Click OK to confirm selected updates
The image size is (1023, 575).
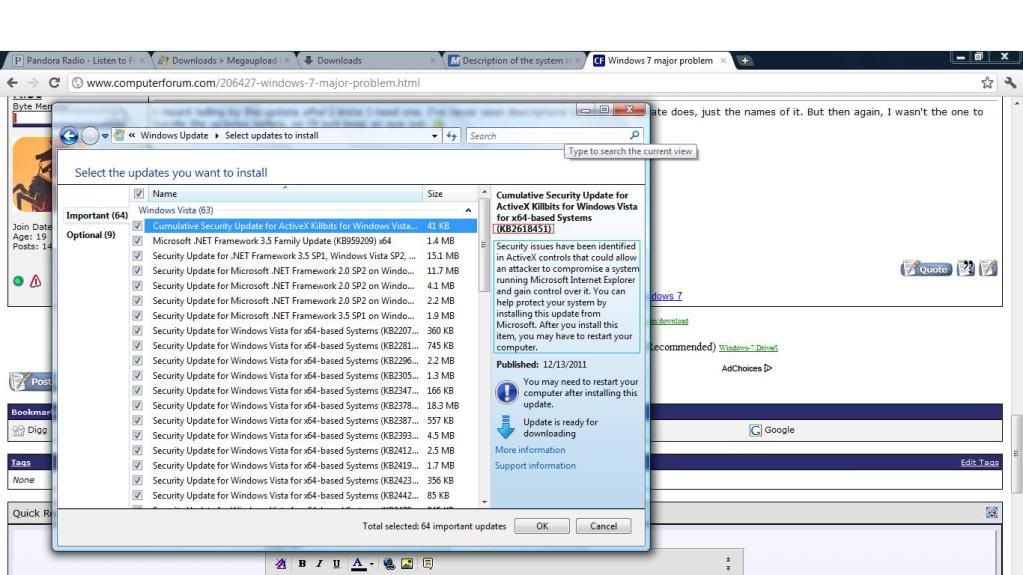click(x=542, y=526)
